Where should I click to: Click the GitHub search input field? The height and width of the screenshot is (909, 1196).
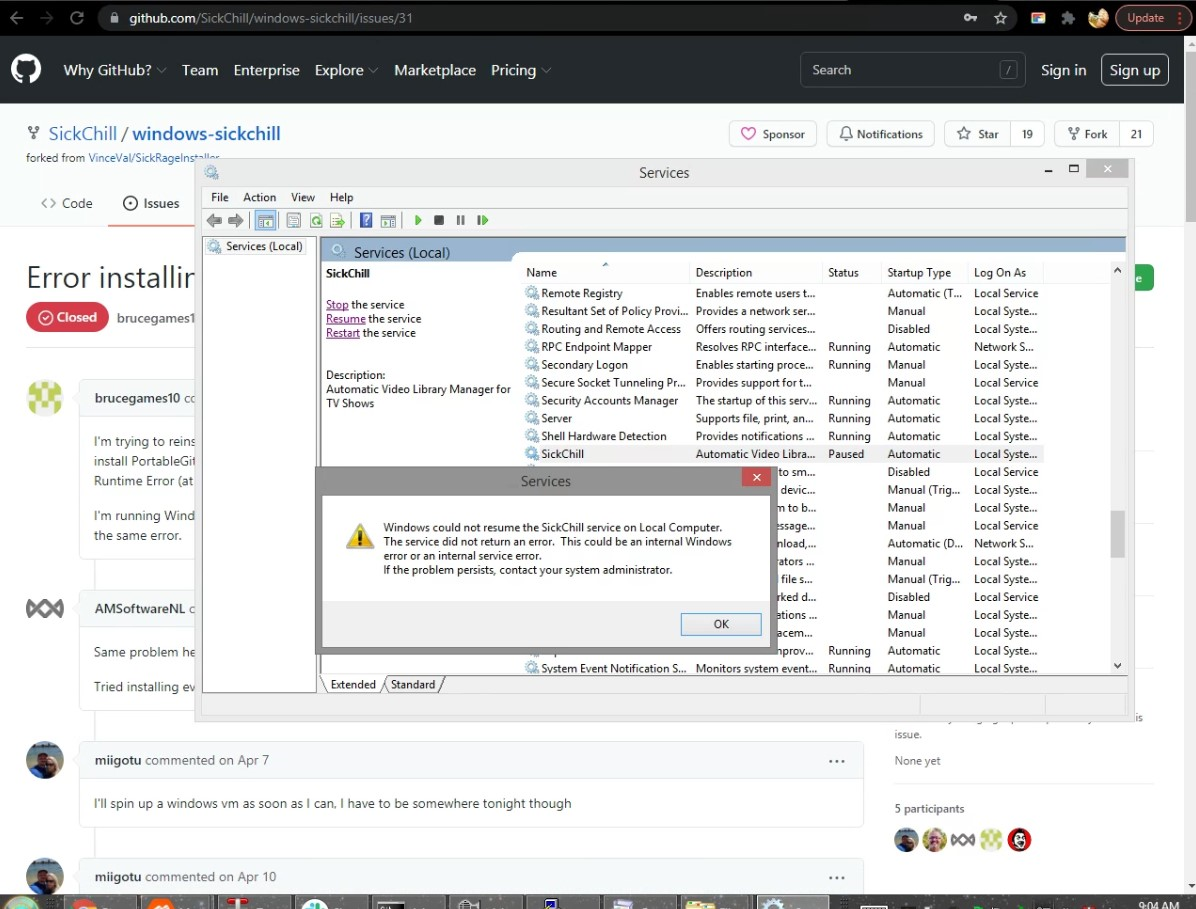click(x=910, y=69)
